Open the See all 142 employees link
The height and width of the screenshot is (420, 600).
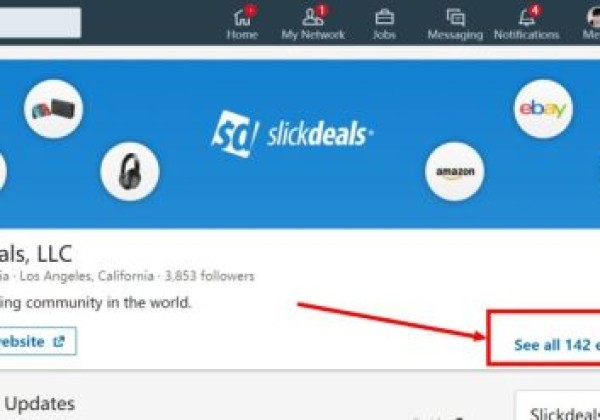pyautogui.click(x=557, y=345)
